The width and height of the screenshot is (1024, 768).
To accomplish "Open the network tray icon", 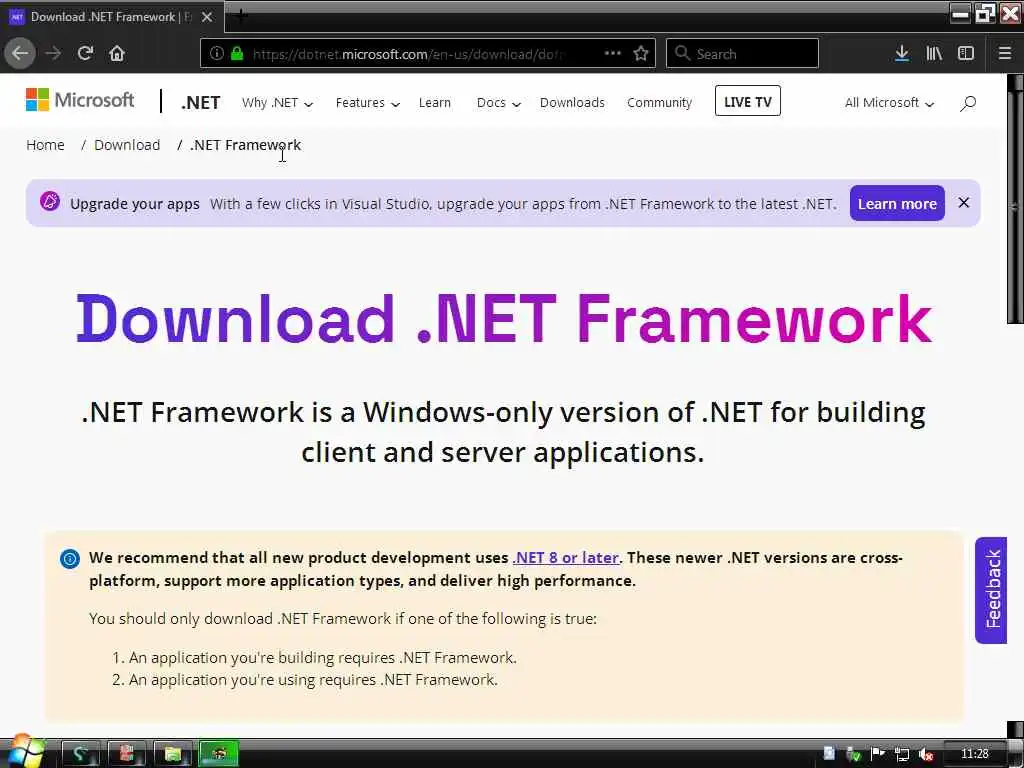I will pos(902,754).
